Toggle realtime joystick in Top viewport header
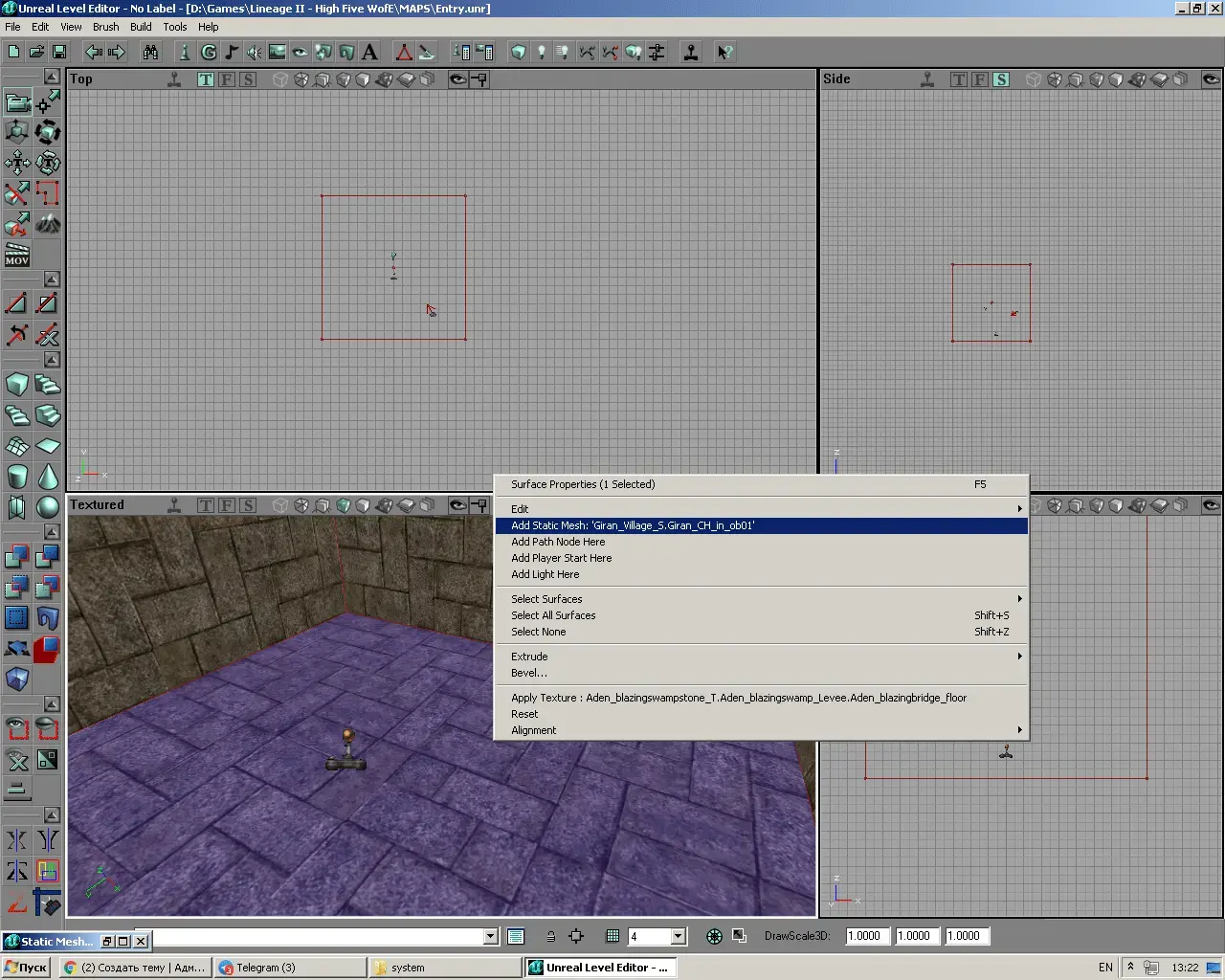The height and width of the screenshot is (980, 1225). coord(174,79)
